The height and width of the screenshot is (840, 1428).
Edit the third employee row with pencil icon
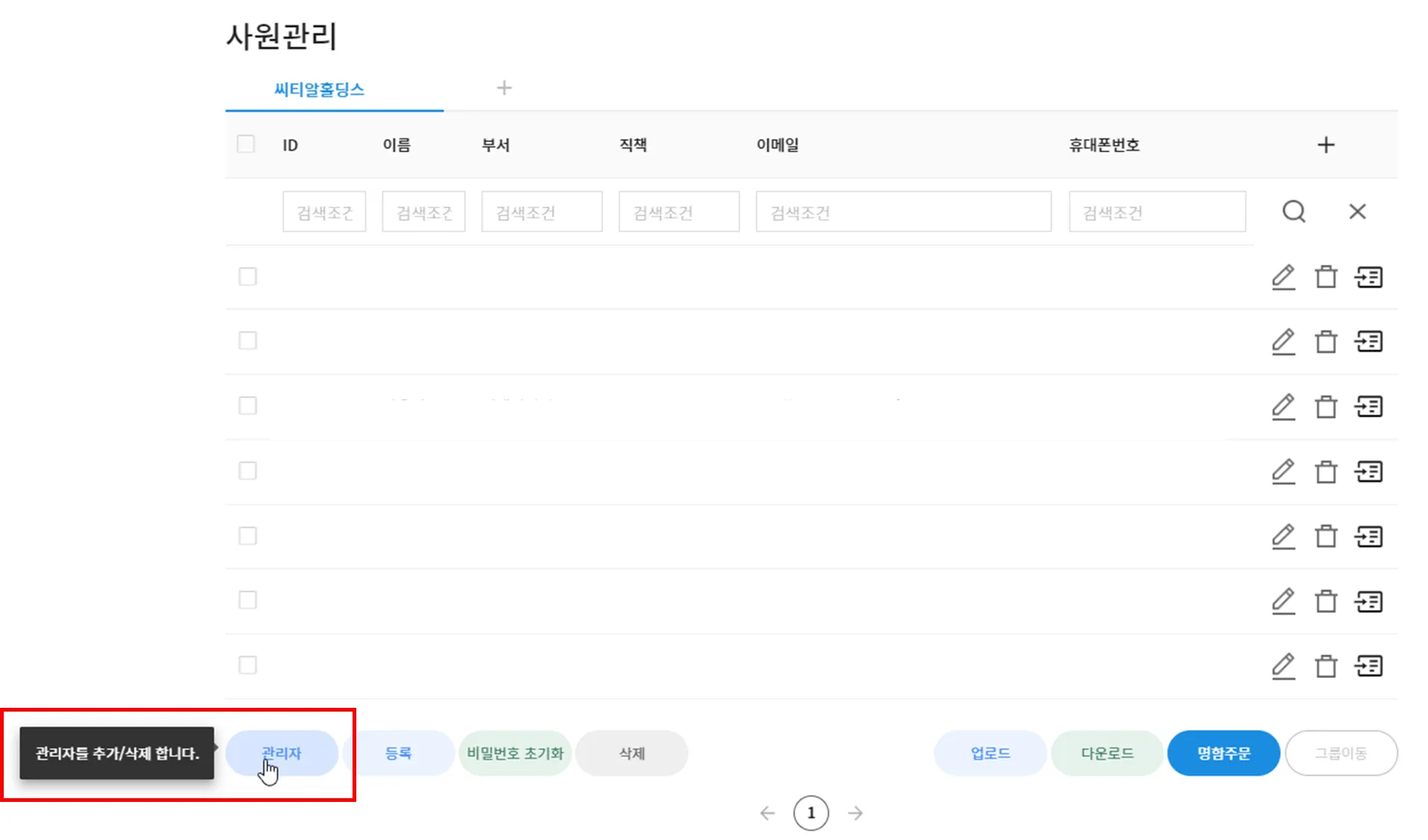point(1283,406)
